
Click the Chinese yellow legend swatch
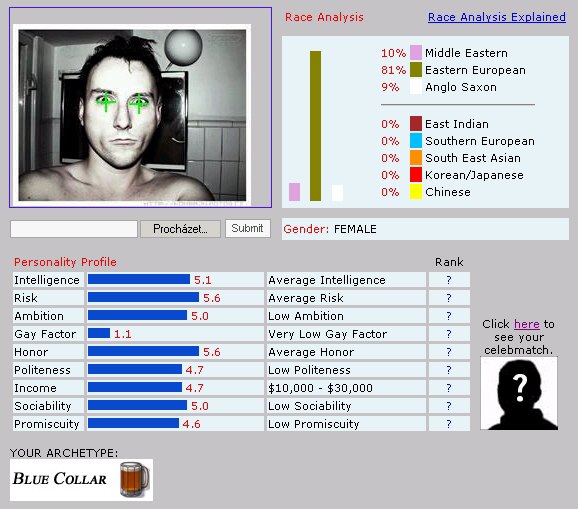click(416, 192)
